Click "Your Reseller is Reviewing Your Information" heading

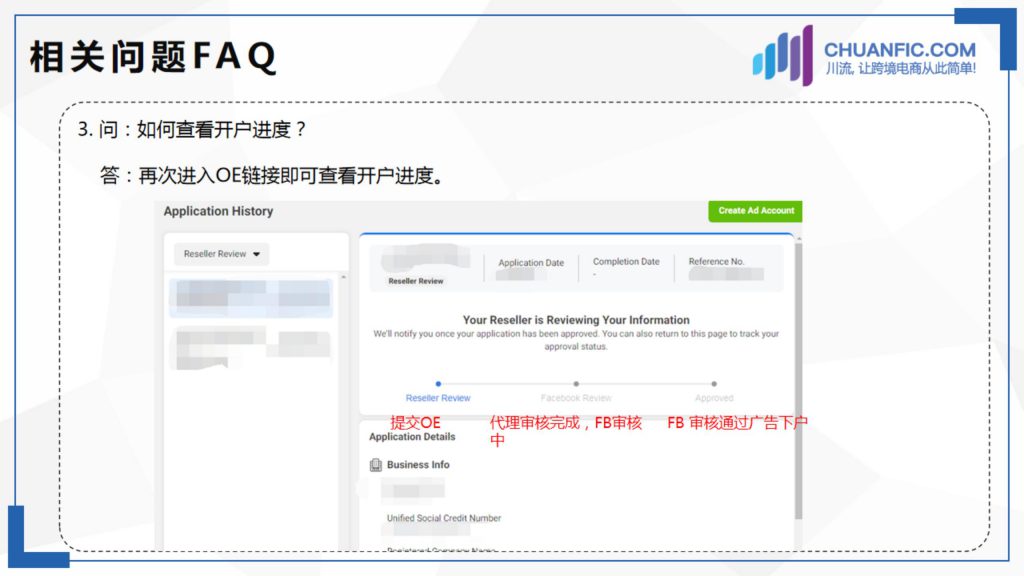coord(576,320)
